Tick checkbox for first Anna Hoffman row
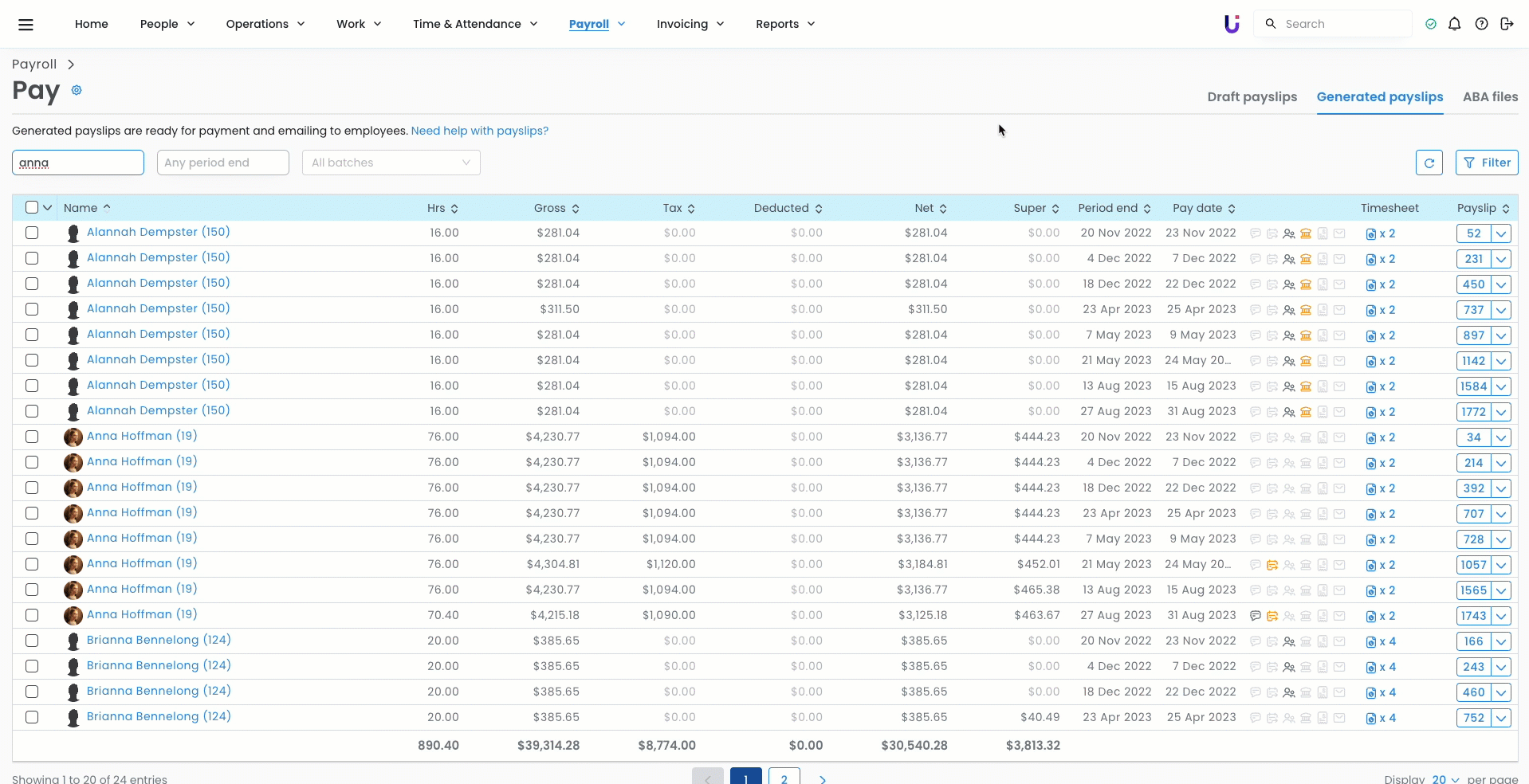 [32, 437]
